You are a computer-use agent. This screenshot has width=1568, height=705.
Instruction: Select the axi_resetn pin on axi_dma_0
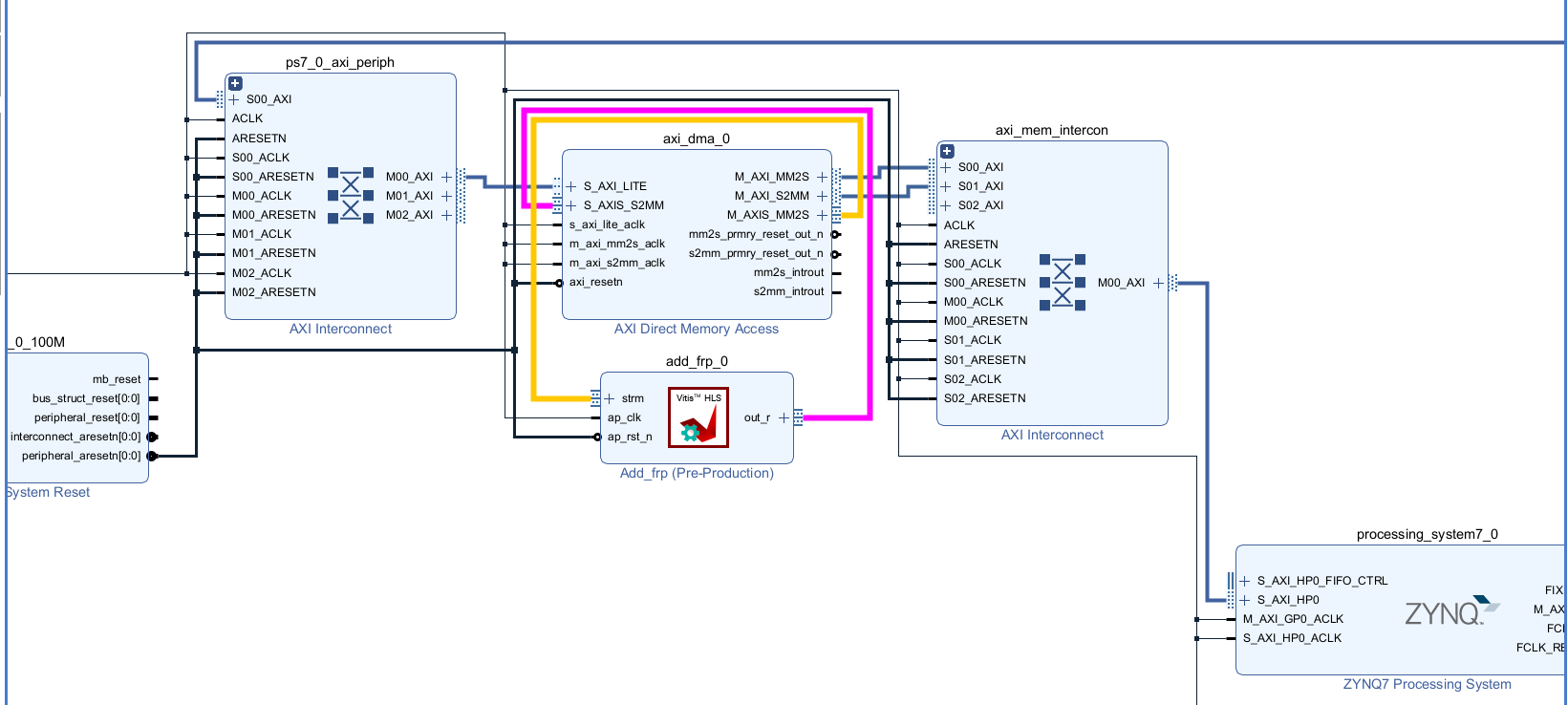click(x=596, y=282)
